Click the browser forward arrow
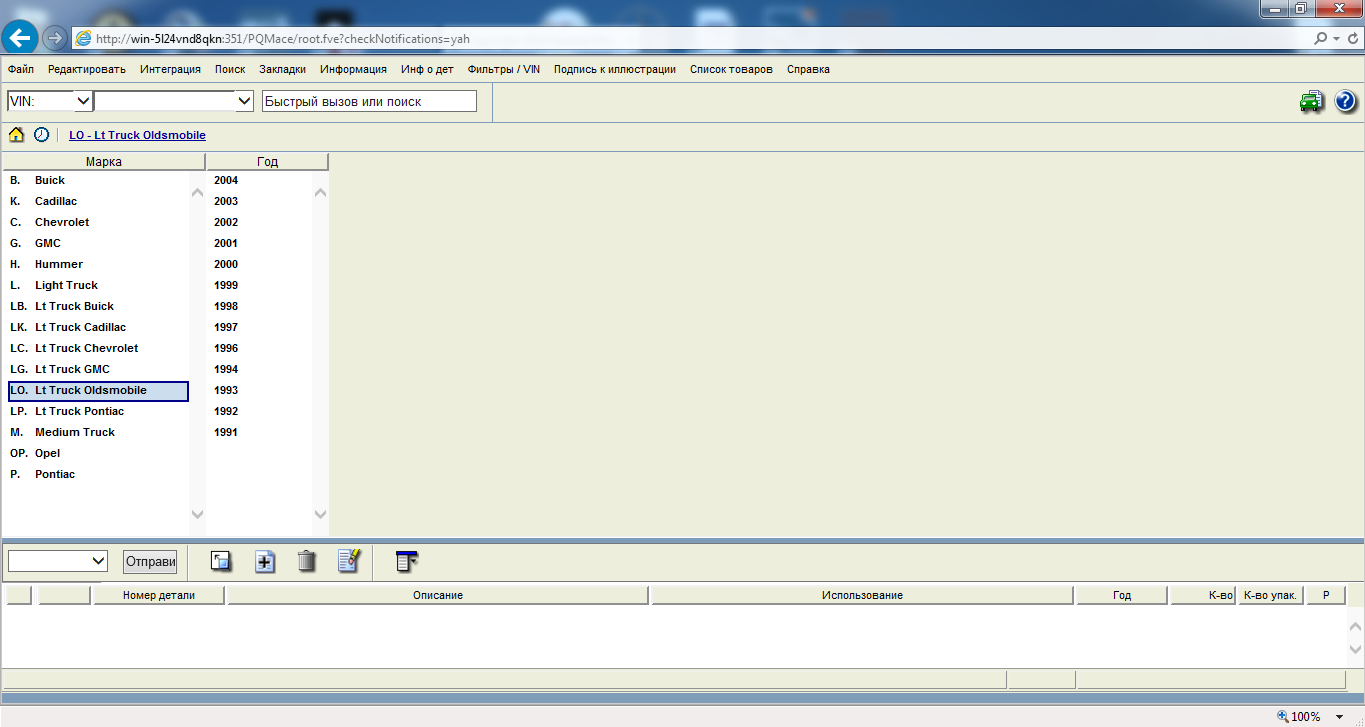 click(x=54, y=38)
